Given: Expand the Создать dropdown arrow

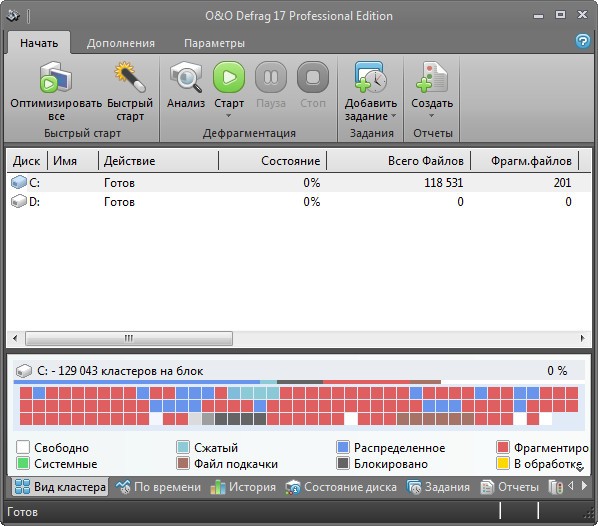Looking at the screenshot, I should pyautogui.click(x=432, y=116).
